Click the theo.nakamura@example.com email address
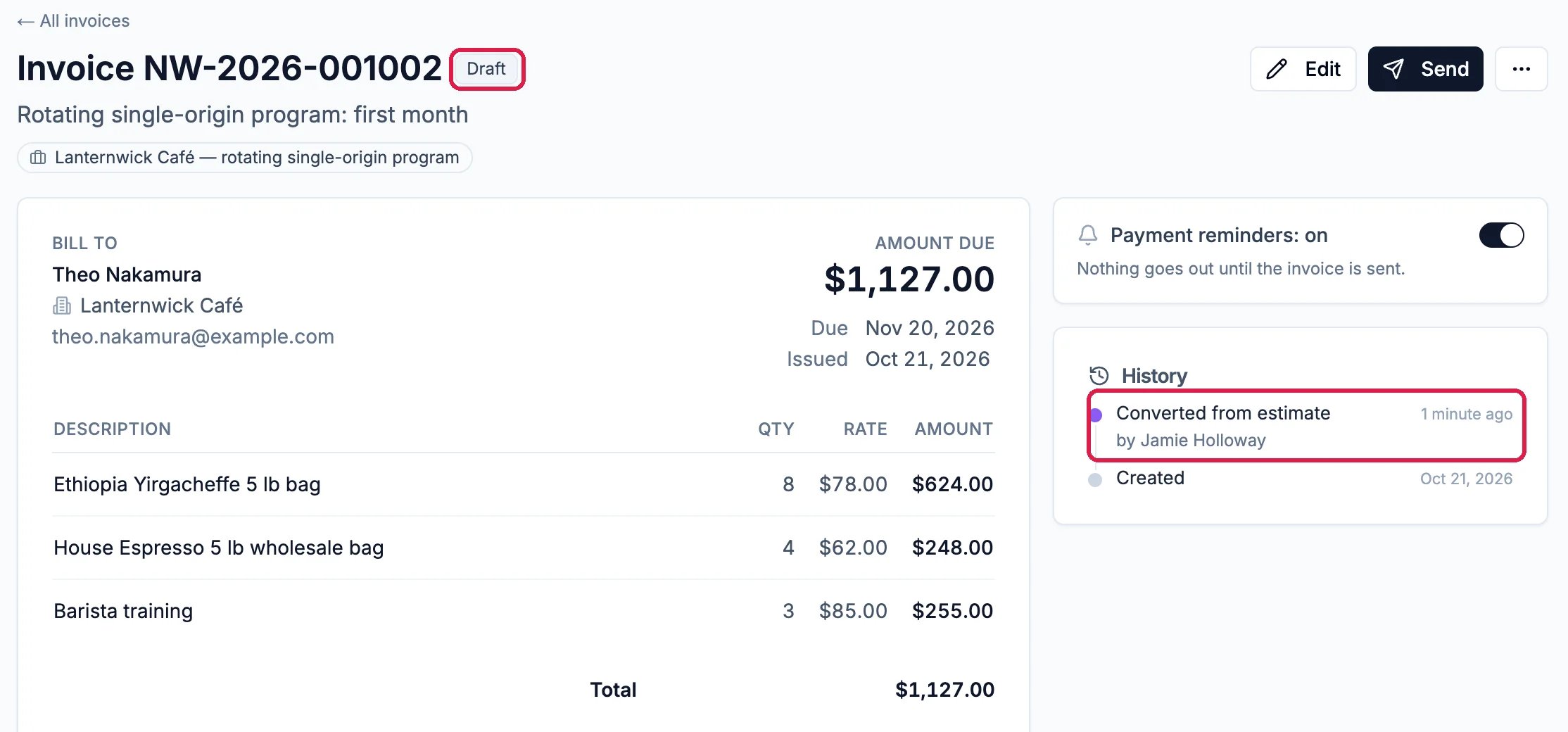 coord(193,336)
